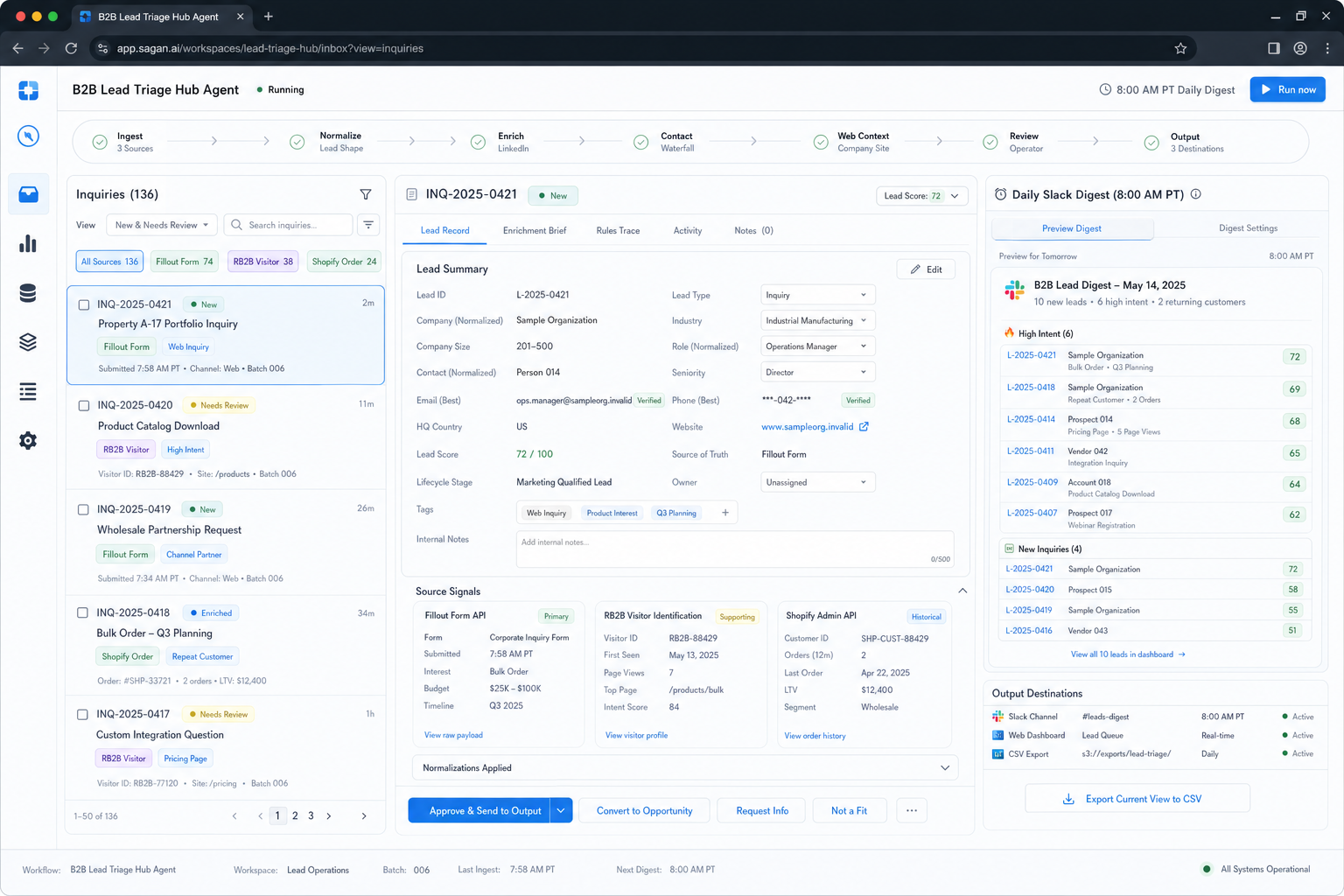Bookmark this page with the star icon
The image size is (1344, 896).
[1180, 48]
